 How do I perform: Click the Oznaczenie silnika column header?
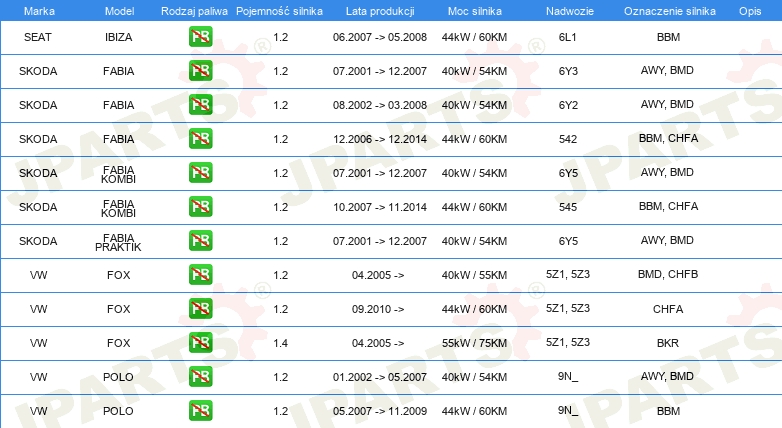[x=669, y=11]
